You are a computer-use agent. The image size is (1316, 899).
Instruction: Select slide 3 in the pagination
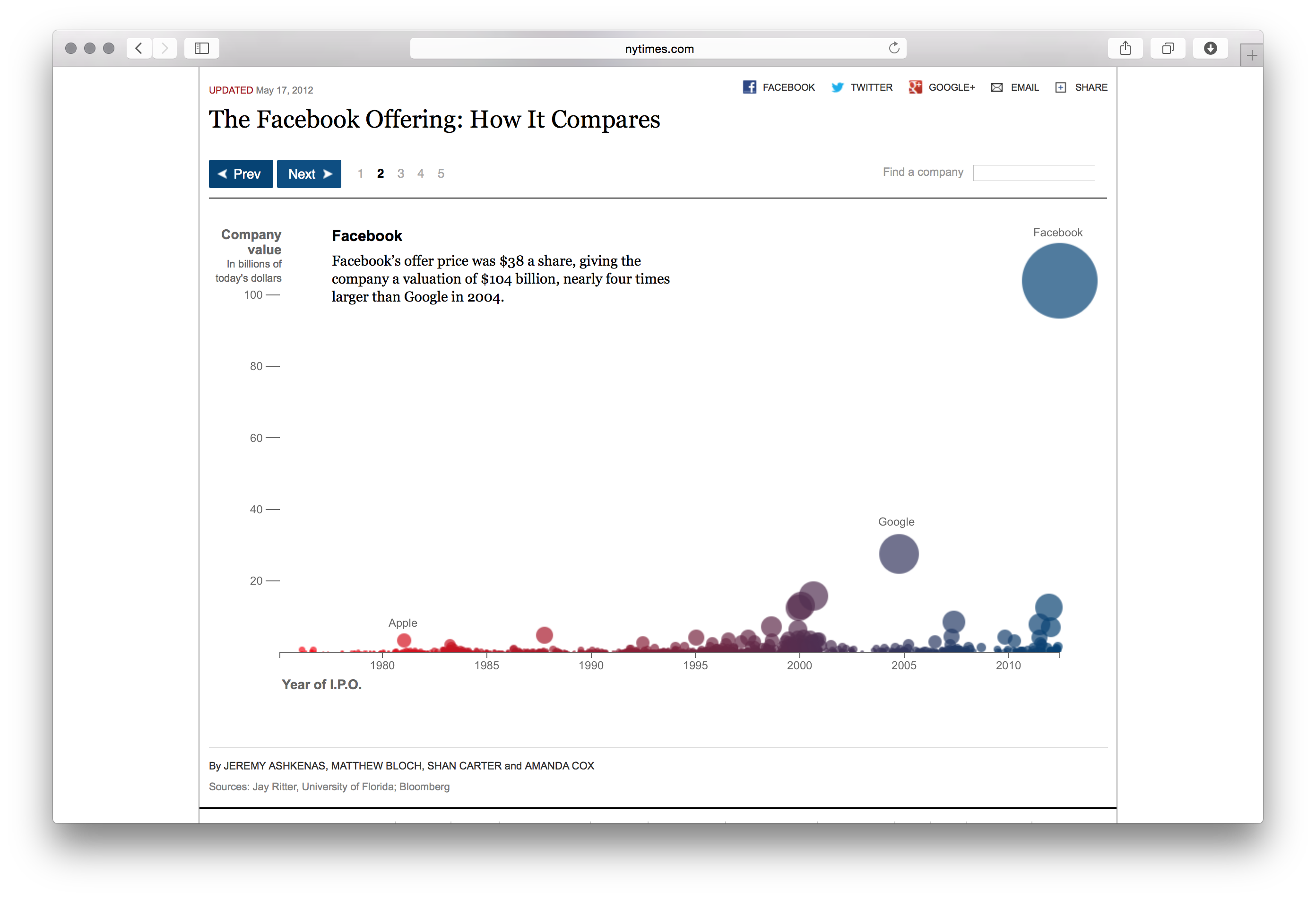pyautogui.click(x=400, y=174)
